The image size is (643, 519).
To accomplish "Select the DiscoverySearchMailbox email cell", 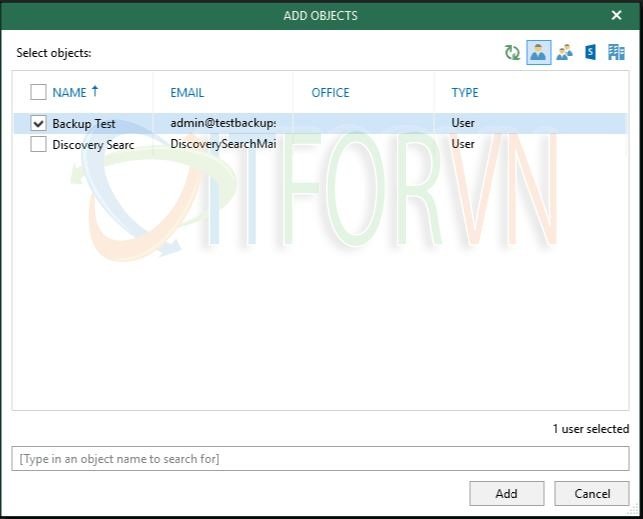I will [222, 144].
